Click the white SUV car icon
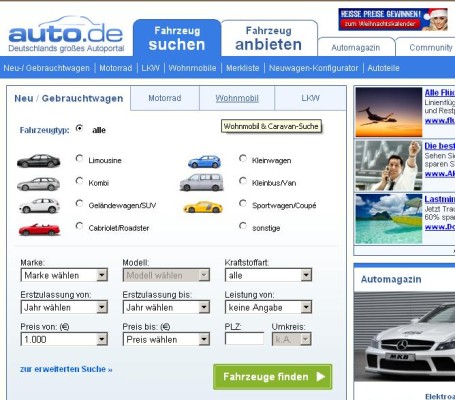Screen dimensions: 455x400 point(39,206)
